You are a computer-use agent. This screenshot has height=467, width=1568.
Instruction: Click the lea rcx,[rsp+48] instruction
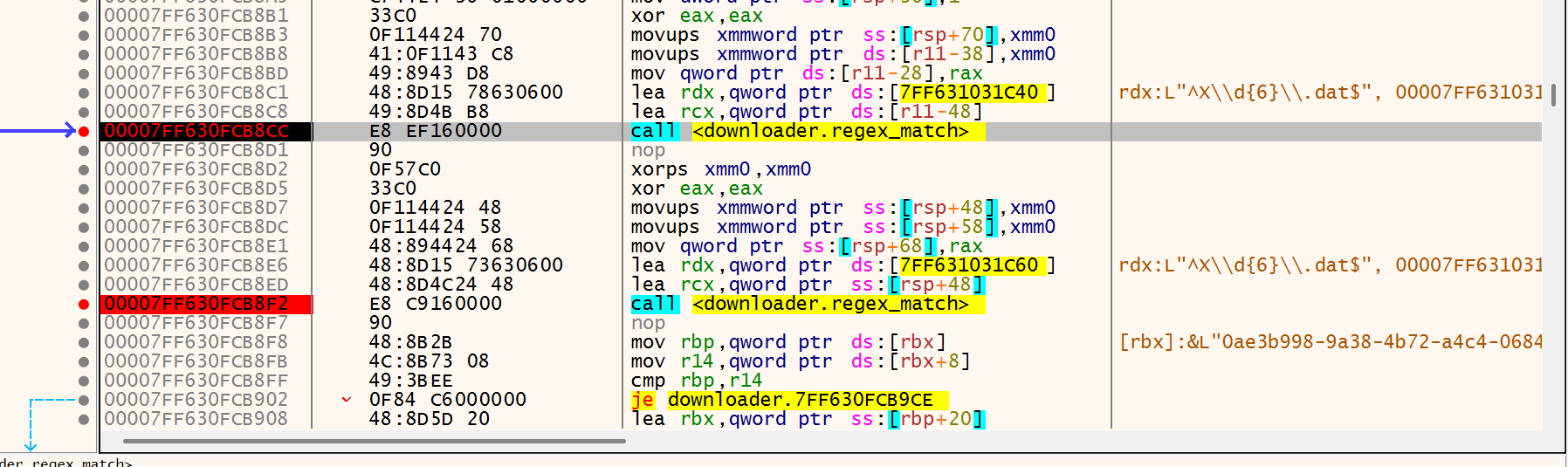point(808,285)
